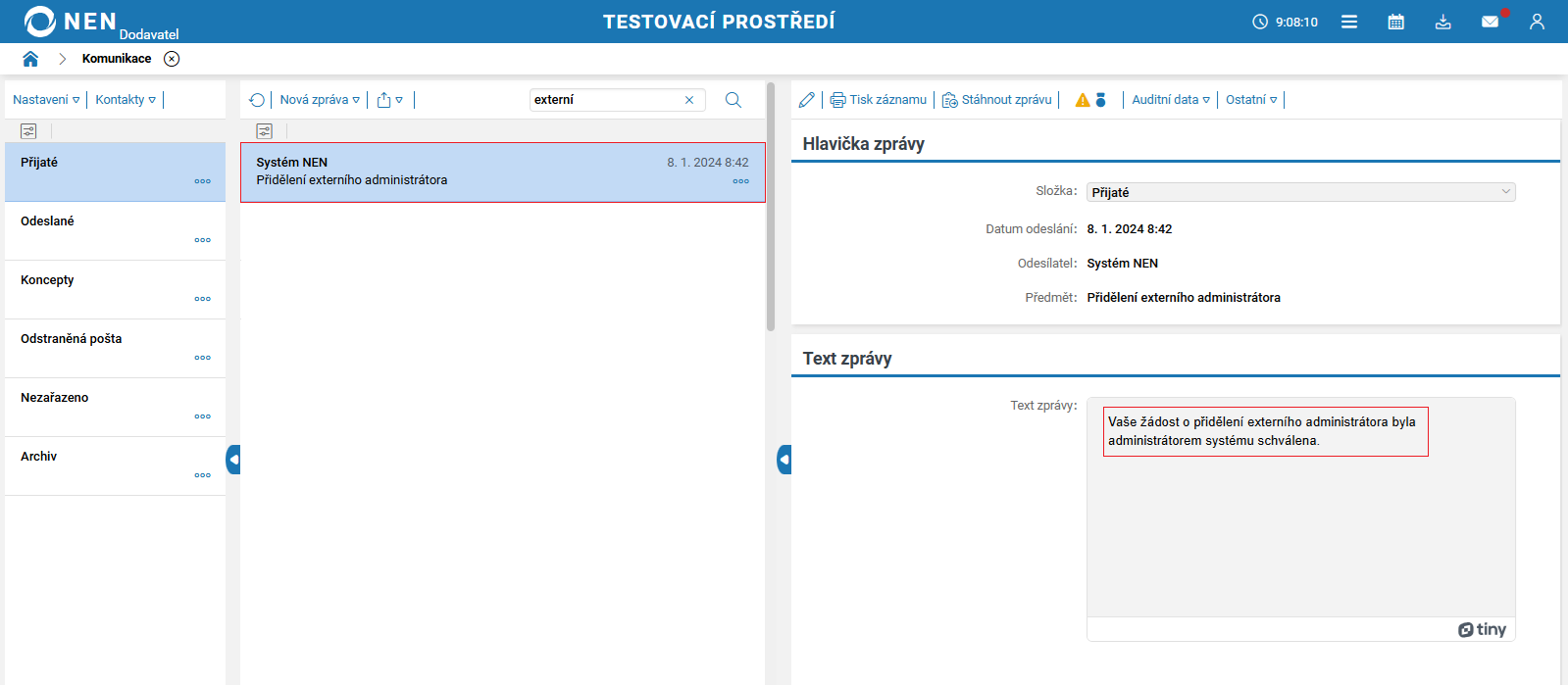Collapse the message list panel arrow
The height and width of the screenshot is (685, 1568).
click(x=784, y=460)
